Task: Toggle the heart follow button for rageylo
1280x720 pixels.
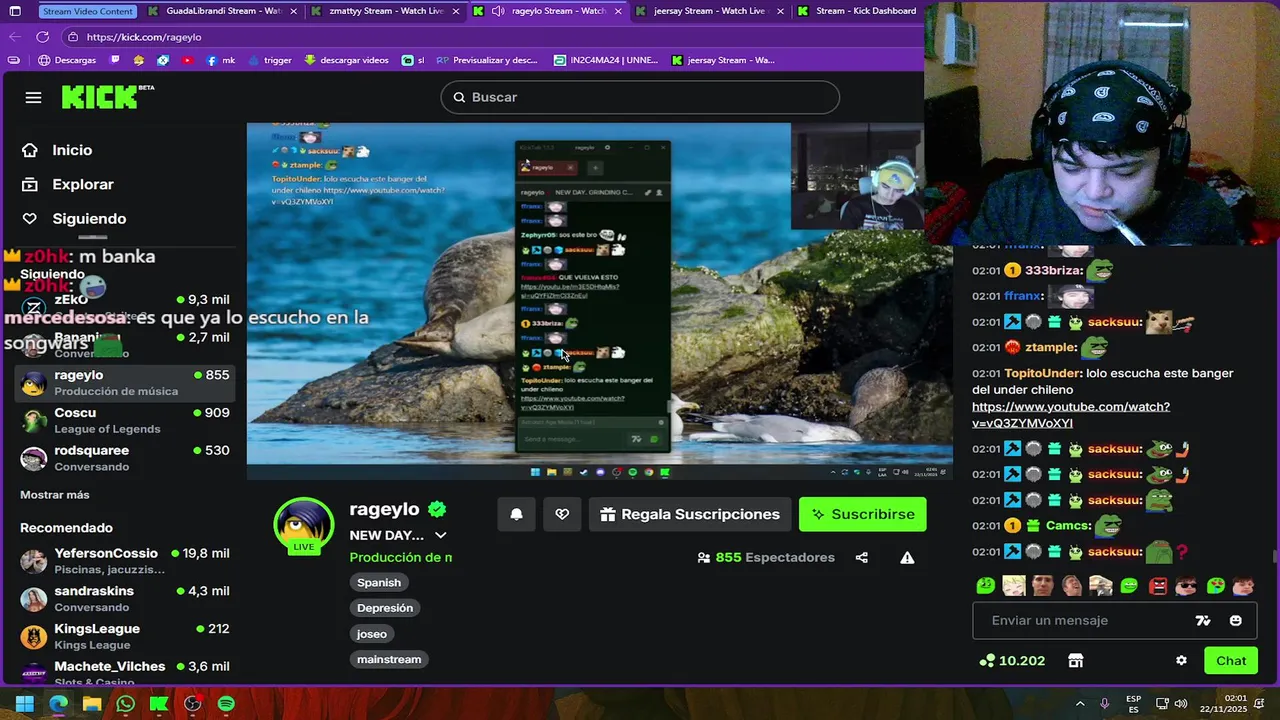Action: pyautogui.click(x=562, y=514)
